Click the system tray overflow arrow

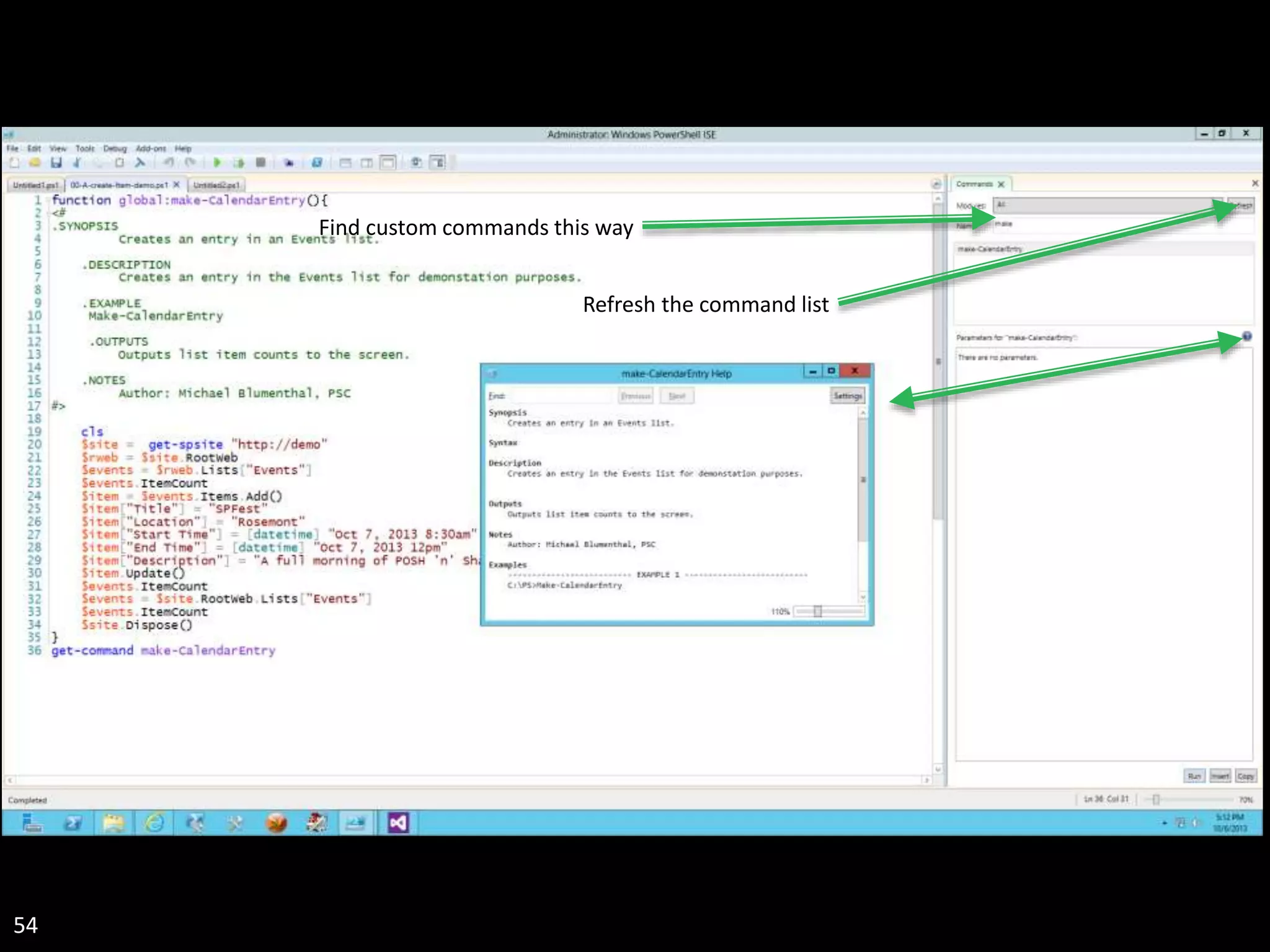click(x=1165, y=823)
